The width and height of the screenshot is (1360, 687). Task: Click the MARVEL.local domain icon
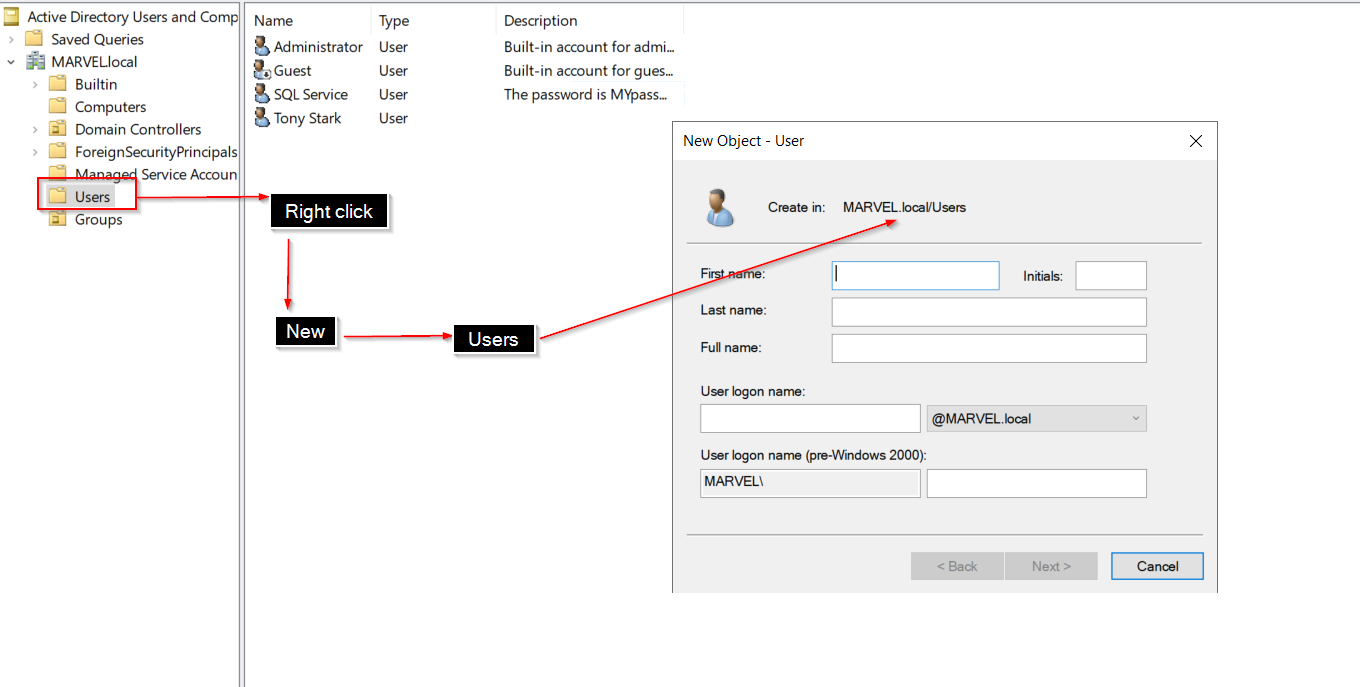pyautogui.click(x=34, y=61)
